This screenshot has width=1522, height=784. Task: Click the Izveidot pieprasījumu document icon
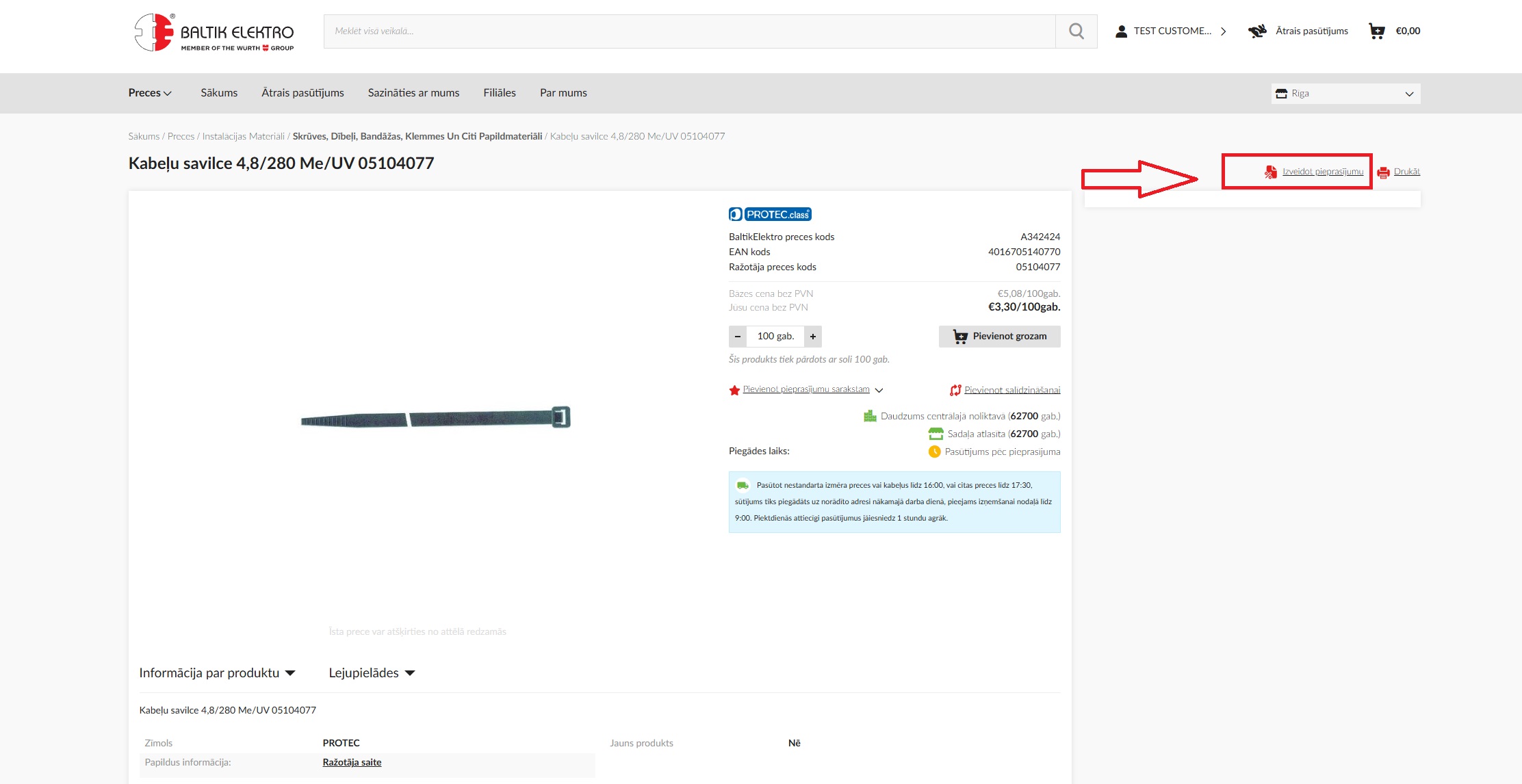[1271, 172]
